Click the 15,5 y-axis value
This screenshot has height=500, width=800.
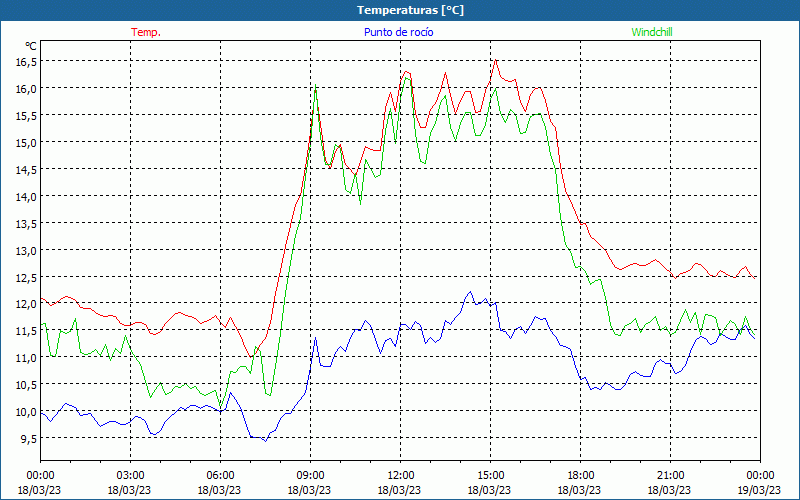pyautogui.click(x=26, y=115)
